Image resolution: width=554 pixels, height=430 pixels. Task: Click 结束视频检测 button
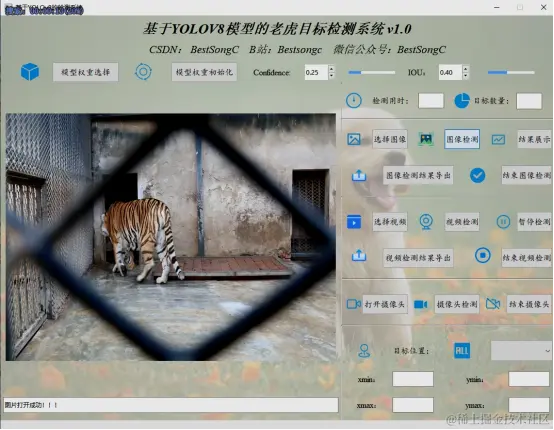pos(526,258)
